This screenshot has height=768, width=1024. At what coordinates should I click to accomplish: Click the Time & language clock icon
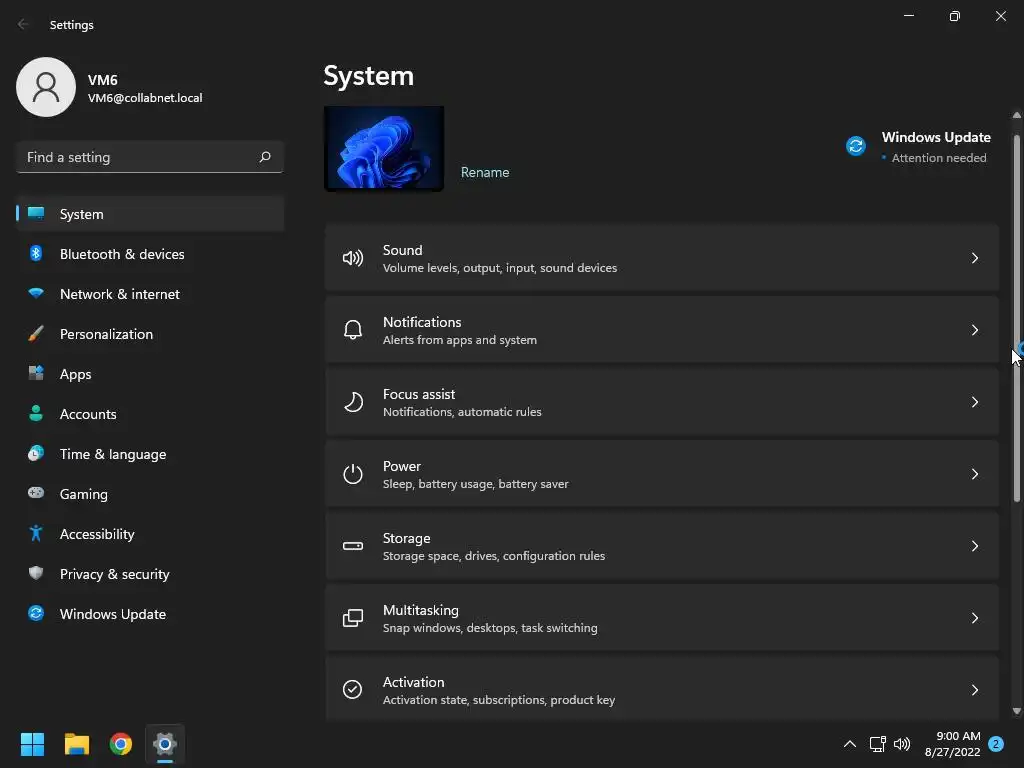[36, 453]
